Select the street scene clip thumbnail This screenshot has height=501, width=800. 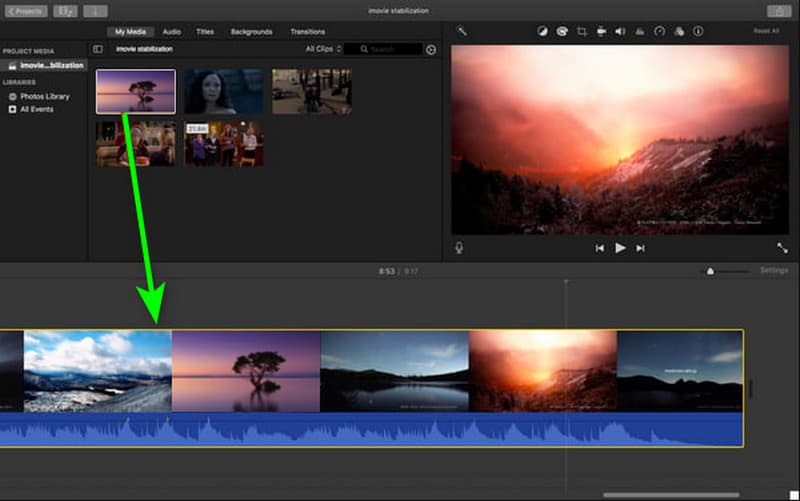tap(312, 92)
